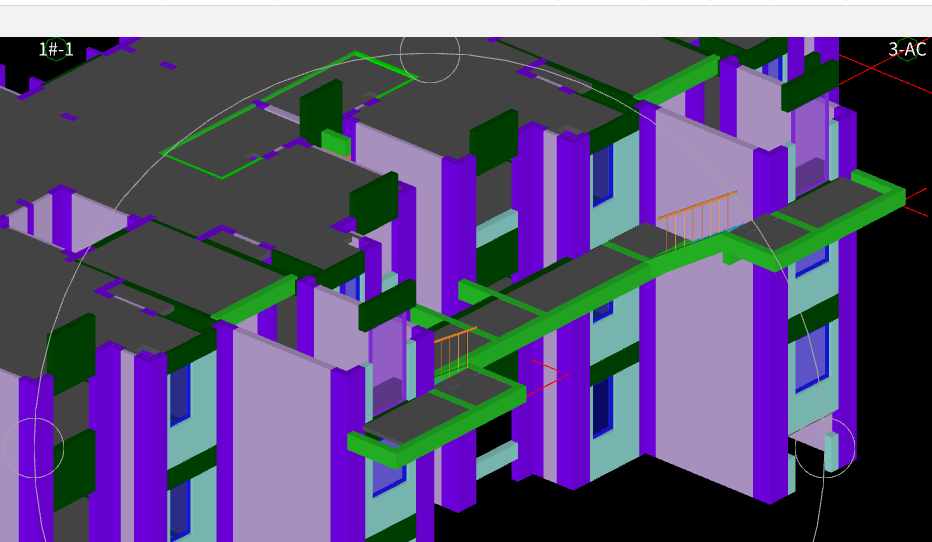The image size is (932, 542).
Task: Click the right handle circle of the orbit ring
Action: coord(825,448)
